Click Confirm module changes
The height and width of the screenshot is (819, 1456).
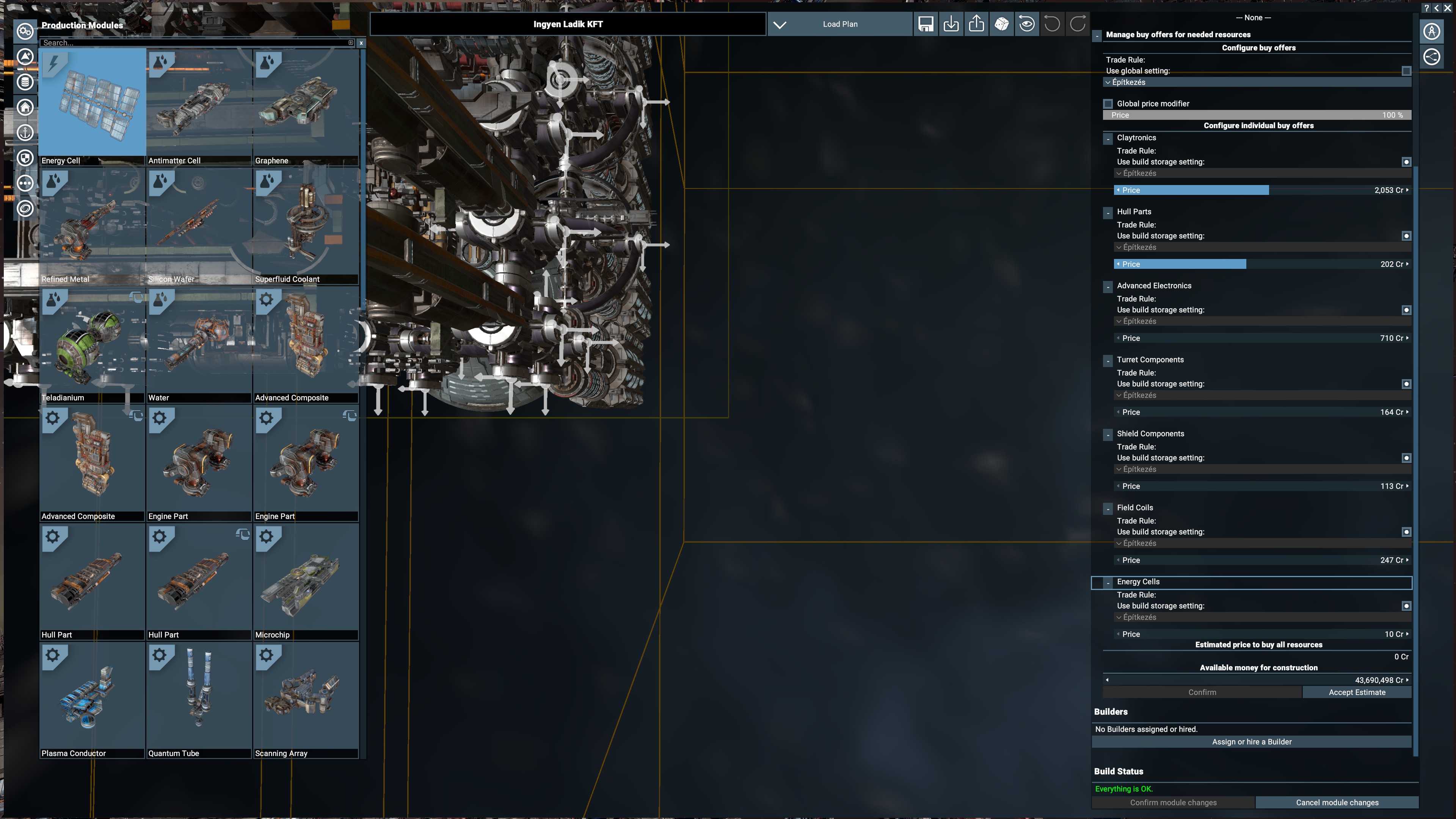1174,803
